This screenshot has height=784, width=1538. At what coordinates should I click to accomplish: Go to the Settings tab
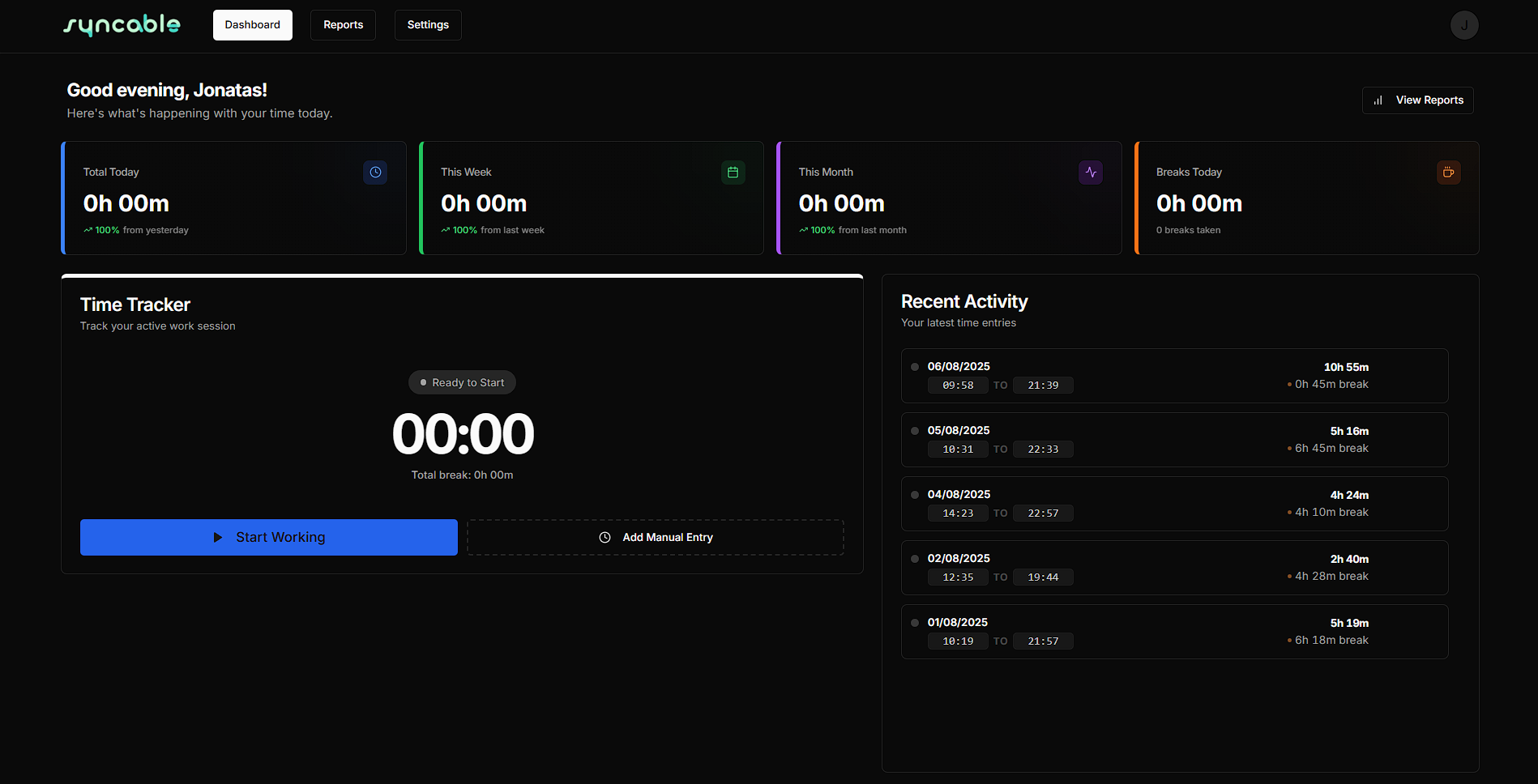pos(428,25)
